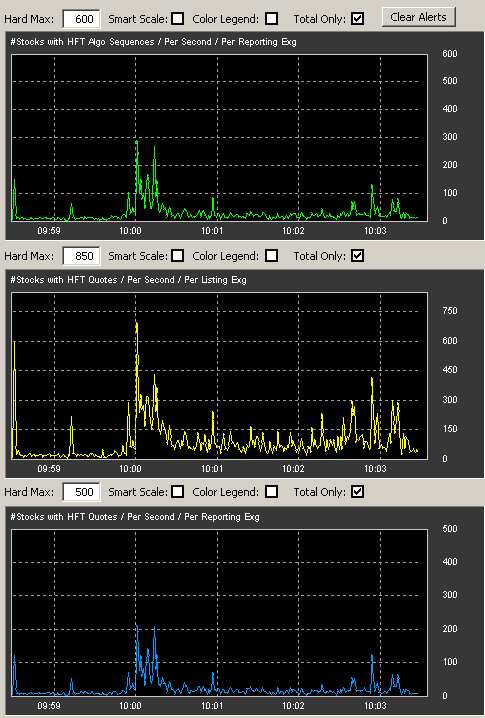
Task: Focus the Hard Max field showing 850
Action: (x=81, y=256)
